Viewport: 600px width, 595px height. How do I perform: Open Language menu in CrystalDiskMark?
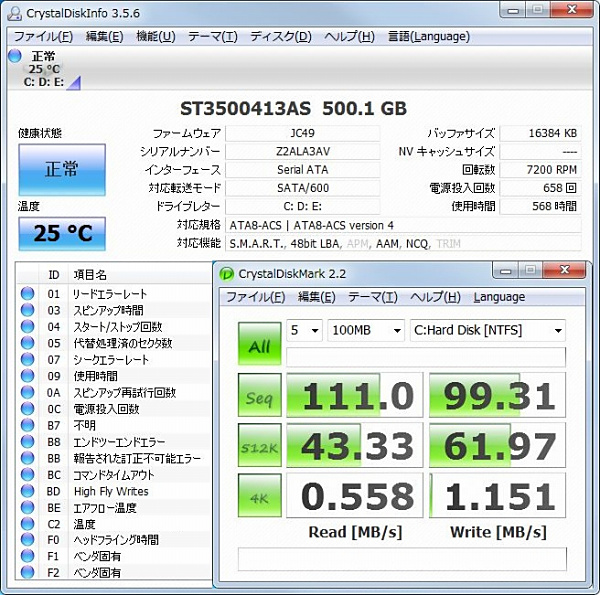pyautogui.click(x=499, y=297)
